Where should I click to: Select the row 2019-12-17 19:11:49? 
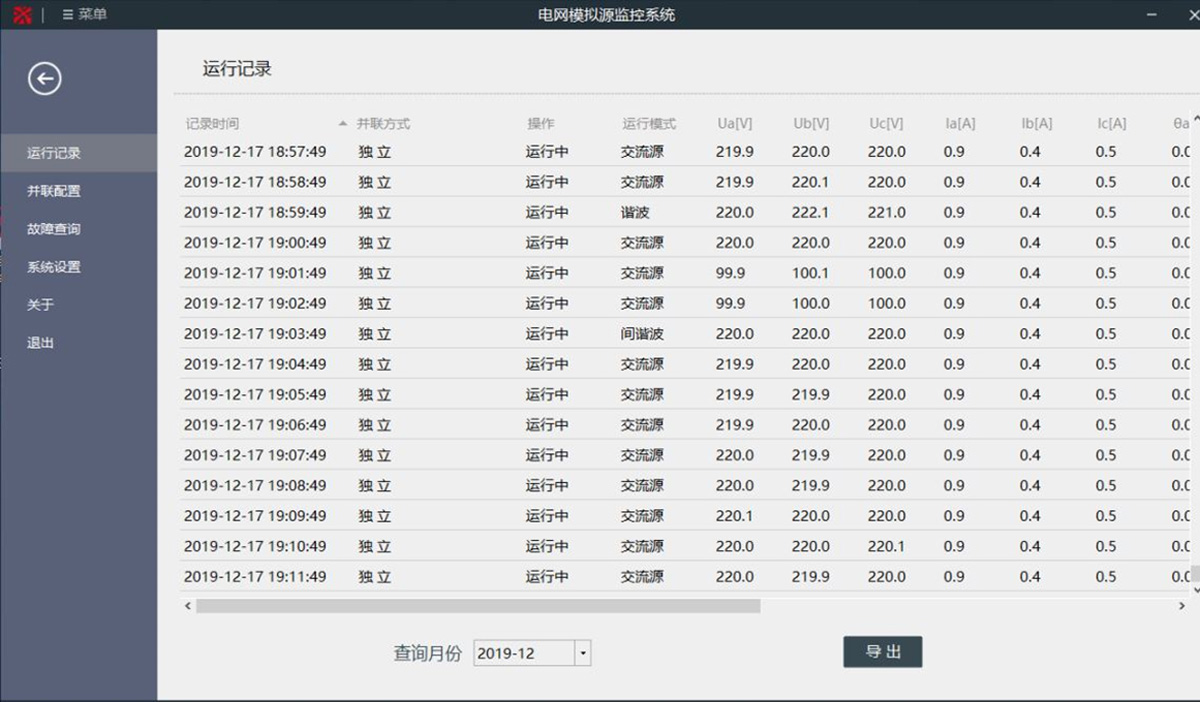[x=686, y=576]
